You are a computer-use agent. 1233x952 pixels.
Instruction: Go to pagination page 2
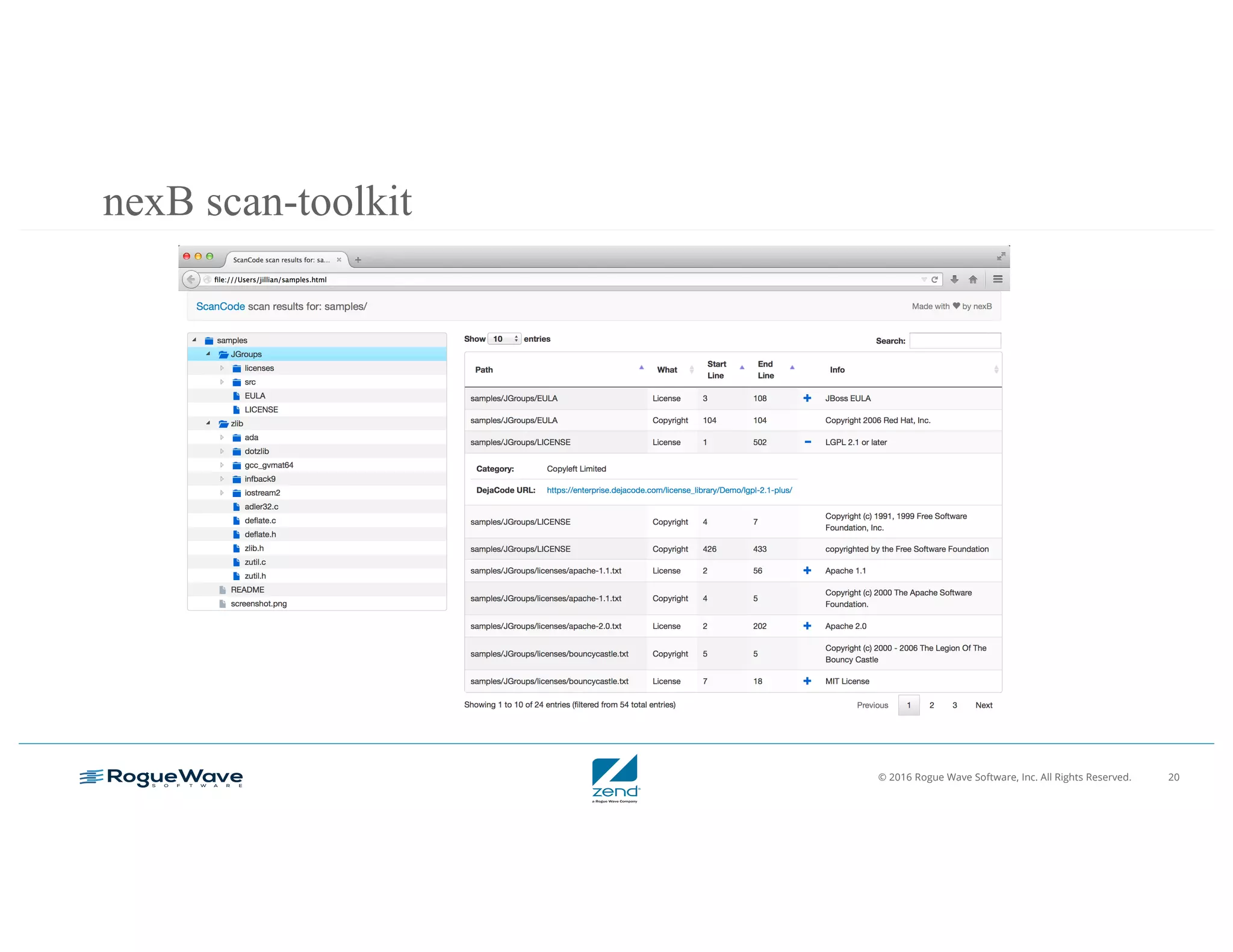[931, 705]
